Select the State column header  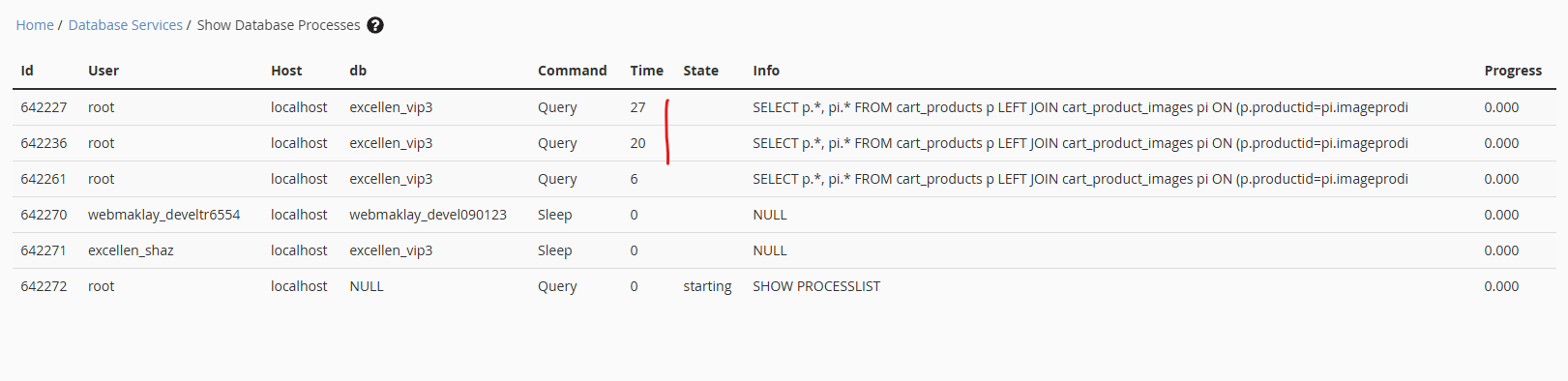[700, 71]
